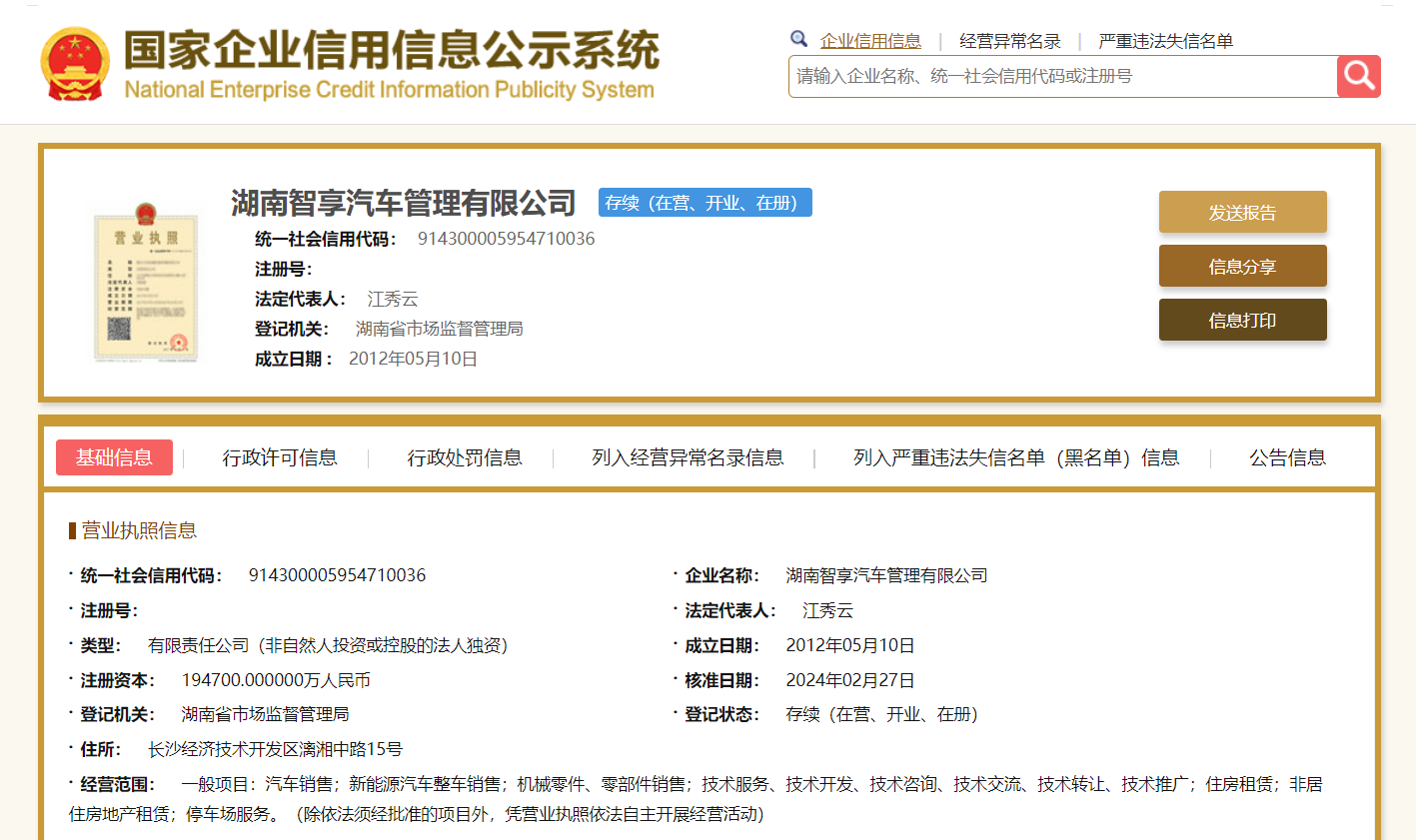Viewport: 1416px width, 840px height.
Task: Click the header 登记机关 value 湖南省市场监督管理局
Action: click(x=440, y=329)
